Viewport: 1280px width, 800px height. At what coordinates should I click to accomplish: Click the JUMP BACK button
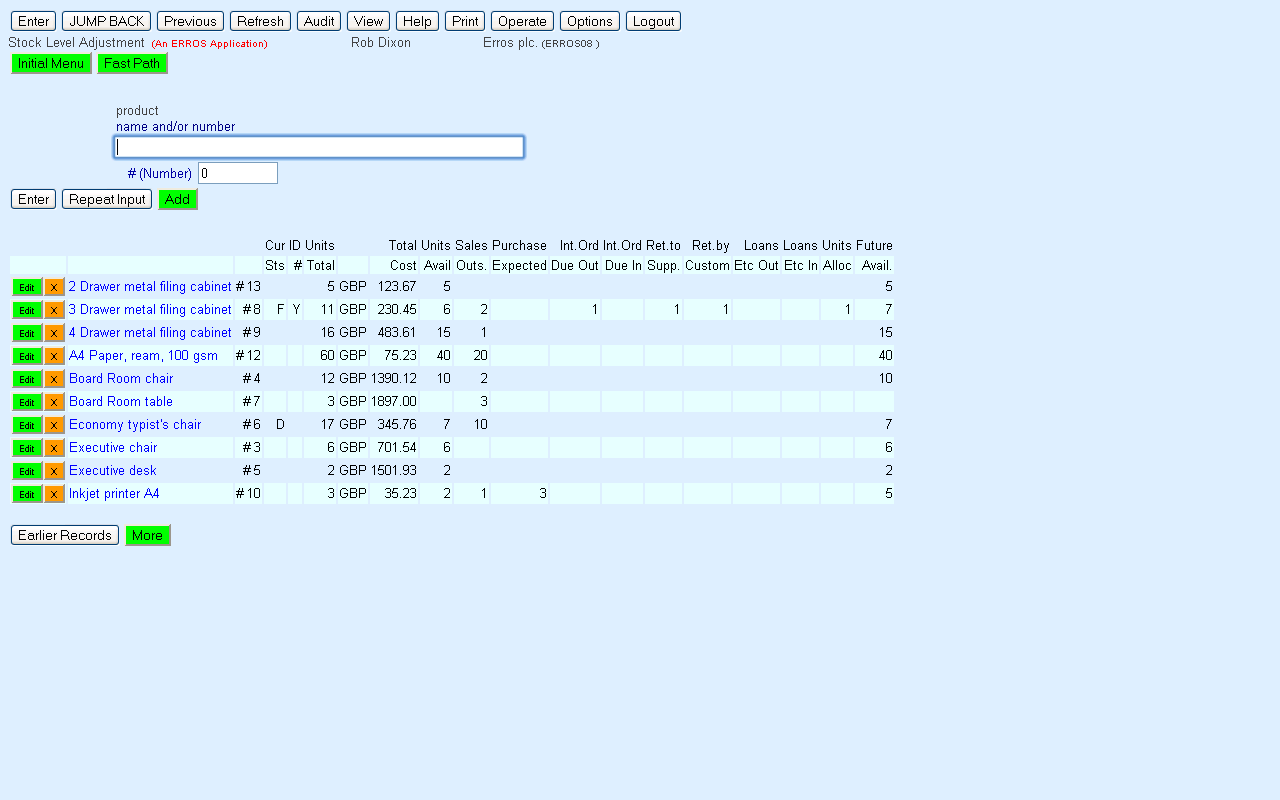[106, 21]
